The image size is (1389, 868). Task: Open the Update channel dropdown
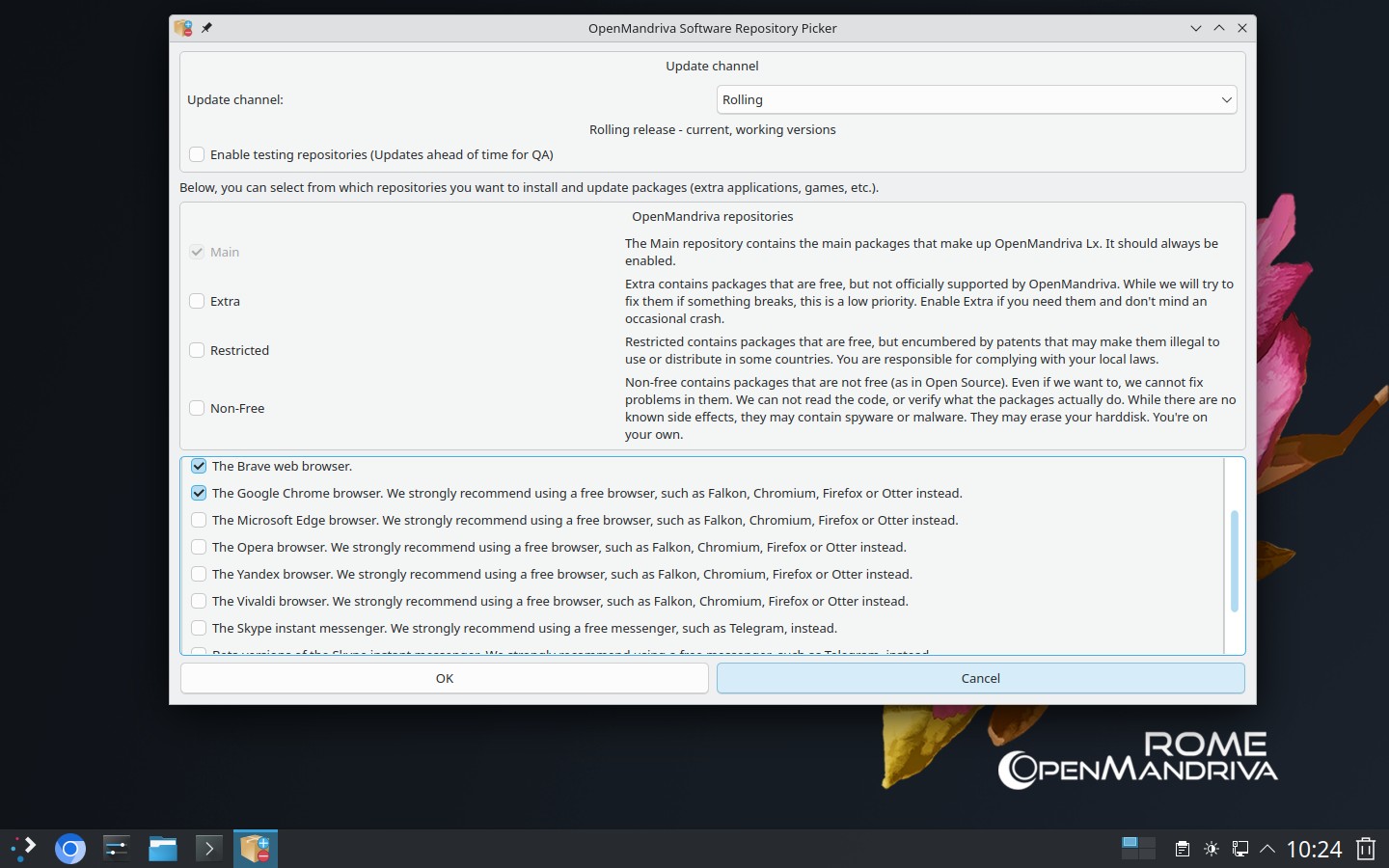(976, 99)
